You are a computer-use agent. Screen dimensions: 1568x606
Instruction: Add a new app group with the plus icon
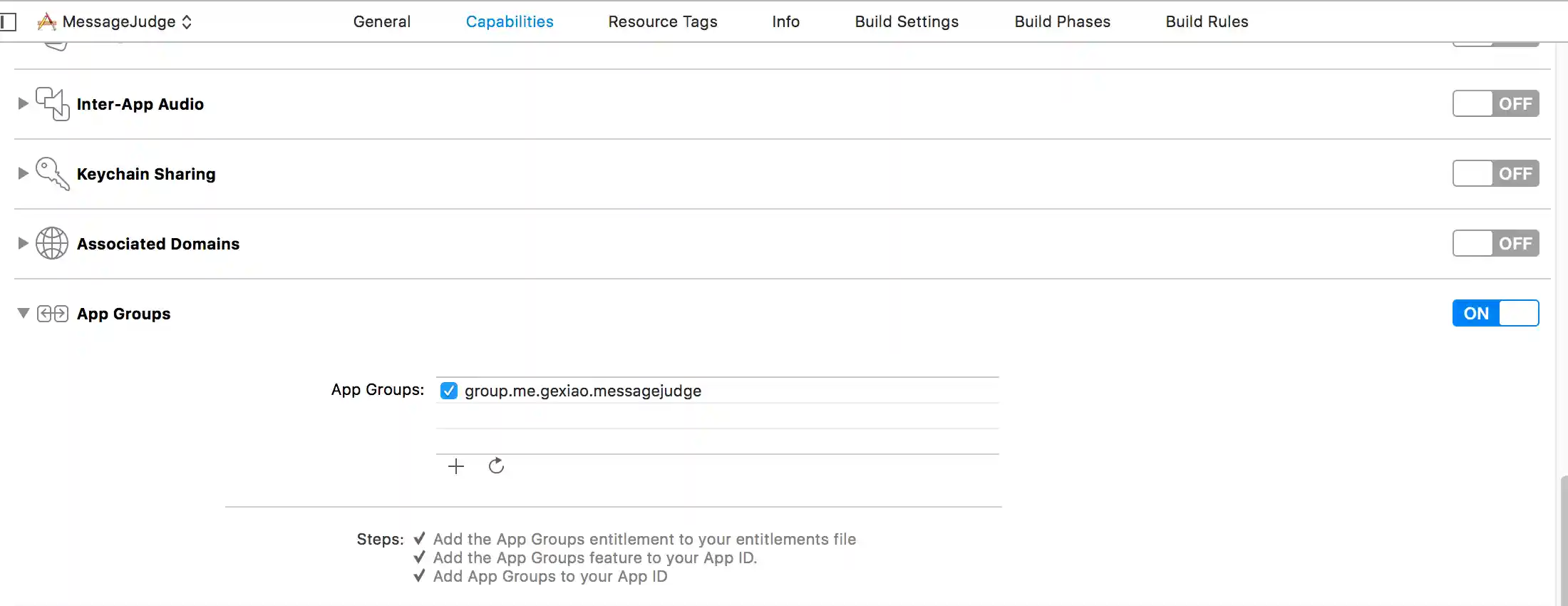click(456, 466)
